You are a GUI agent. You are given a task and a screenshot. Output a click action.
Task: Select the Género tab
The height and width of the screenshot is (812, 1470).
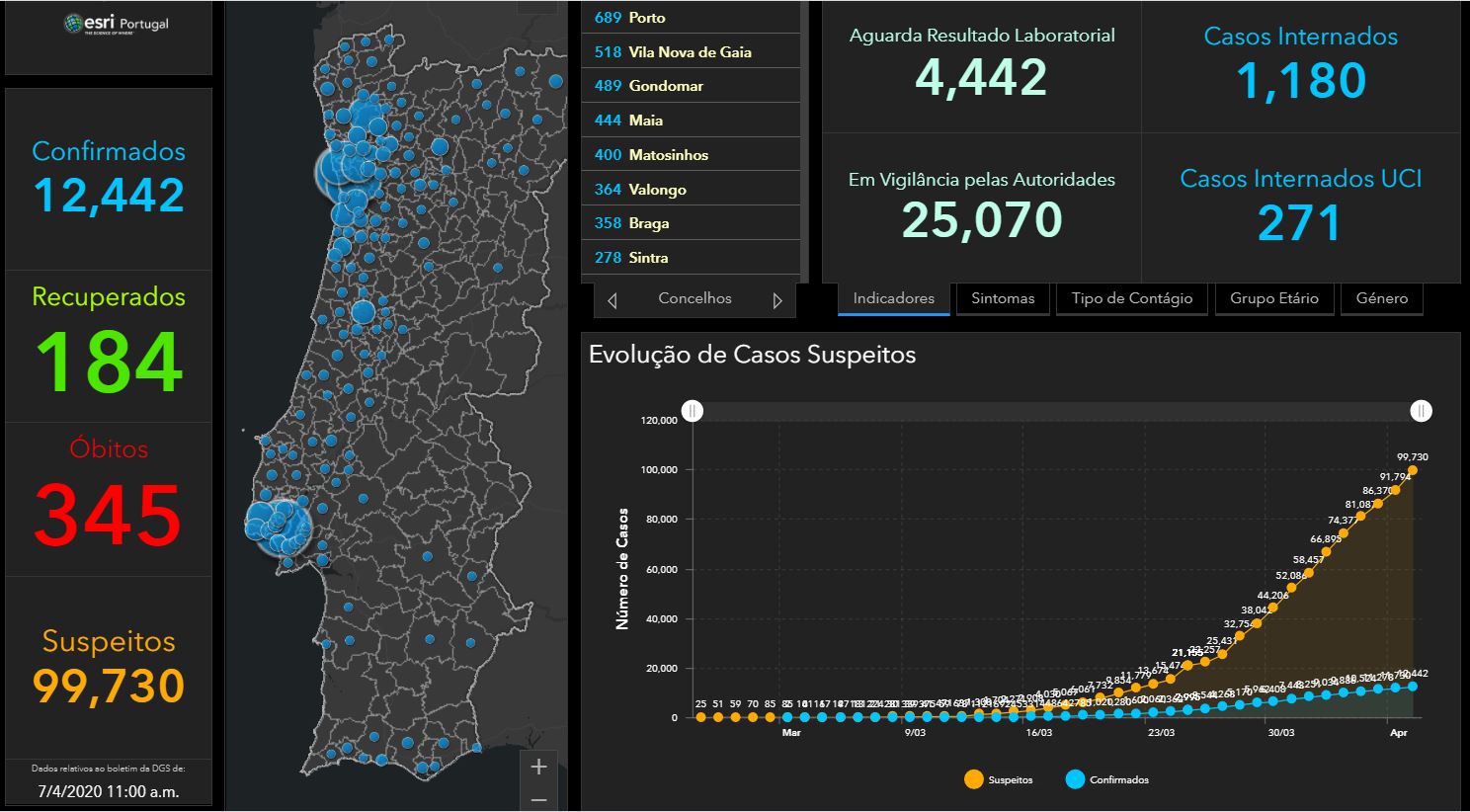point(1382,298)
